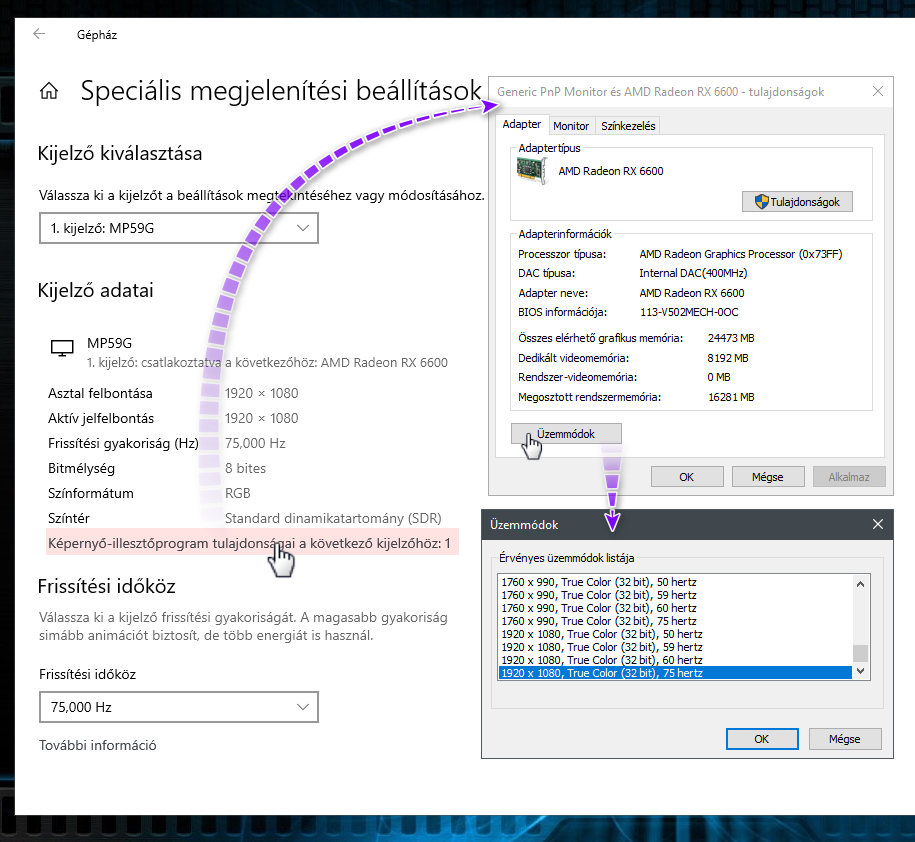Viewport: 915px width, 842px height.
Task: Click the Tulajdonságok button with shield
Action: 797,202
